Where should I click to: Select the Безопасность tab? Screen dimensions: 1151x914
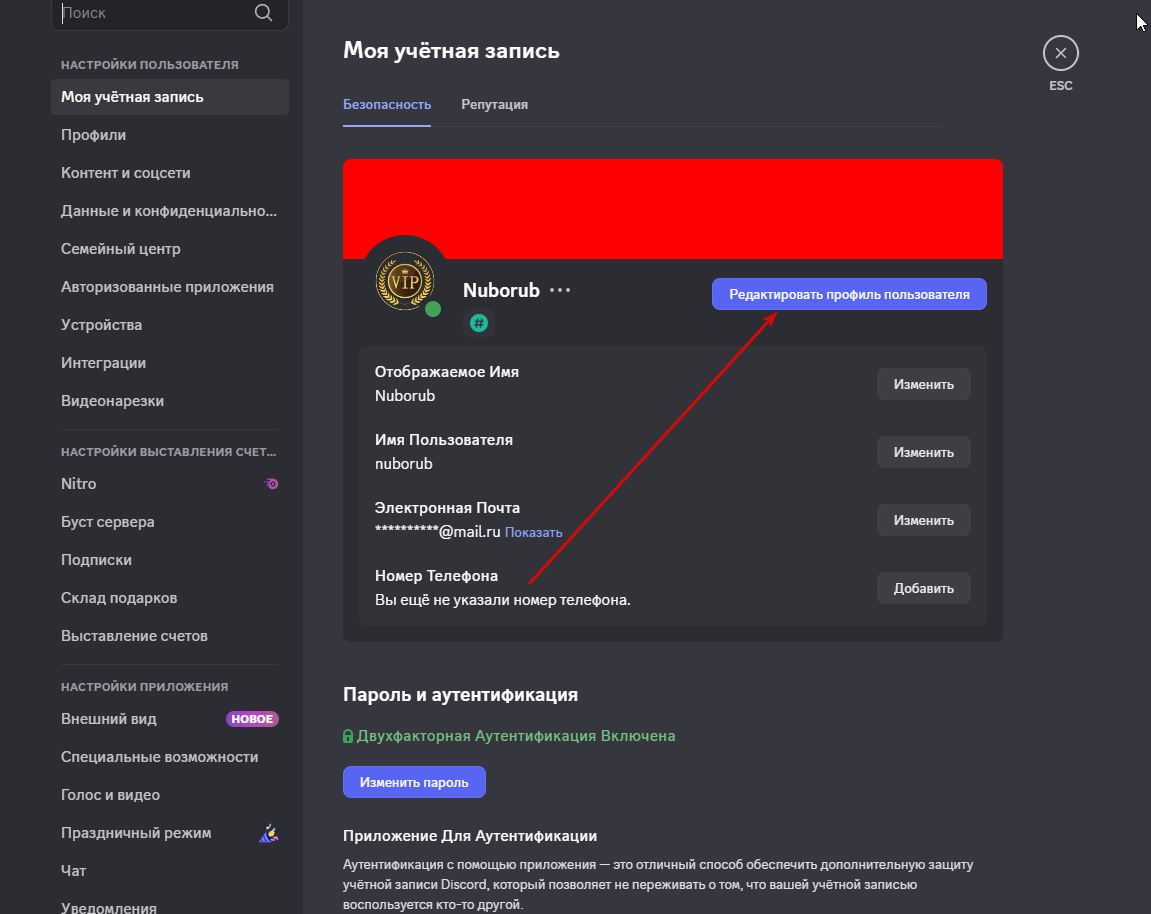coord(387,104)
